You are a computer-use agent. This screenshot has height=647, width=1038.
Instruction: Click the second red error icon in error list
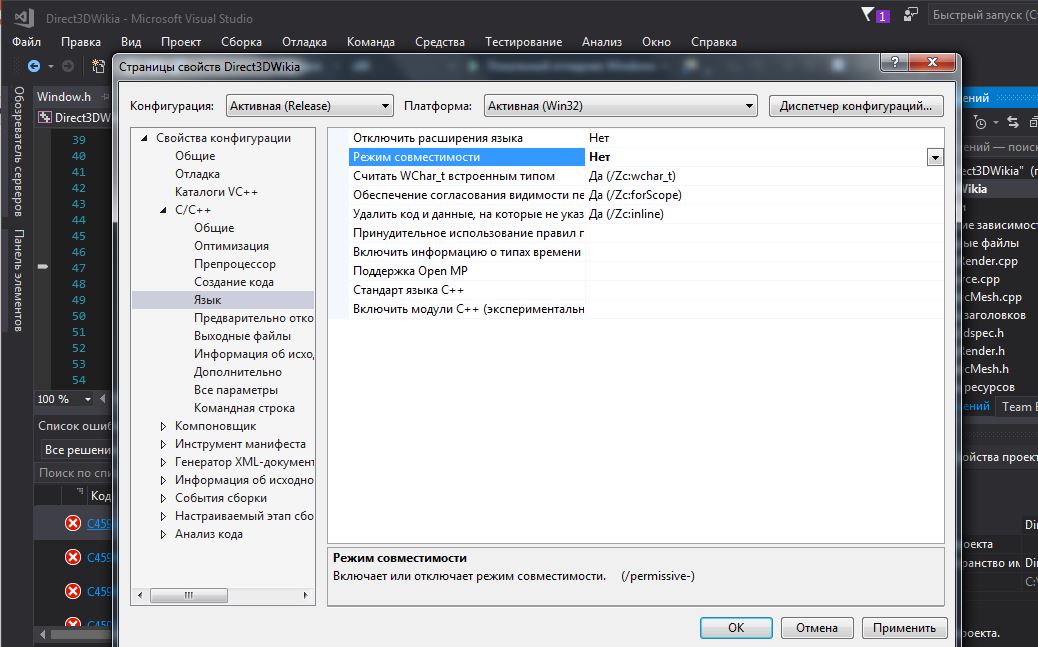tap(73, 557)
